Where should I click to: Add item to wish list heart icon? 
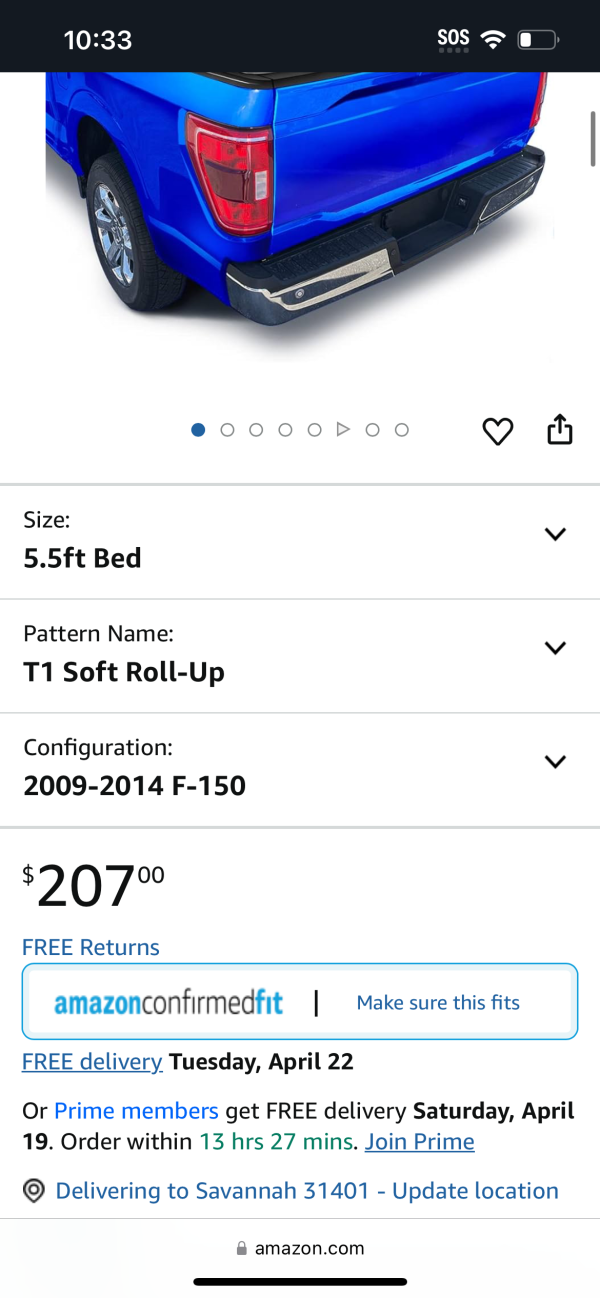pos(498,431)
